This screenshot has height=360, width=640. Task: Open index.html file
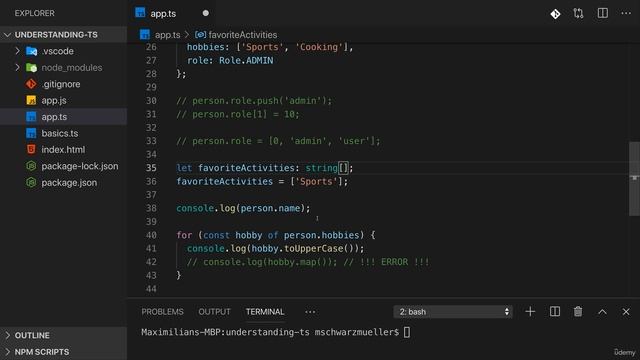(x=63, y=150)
